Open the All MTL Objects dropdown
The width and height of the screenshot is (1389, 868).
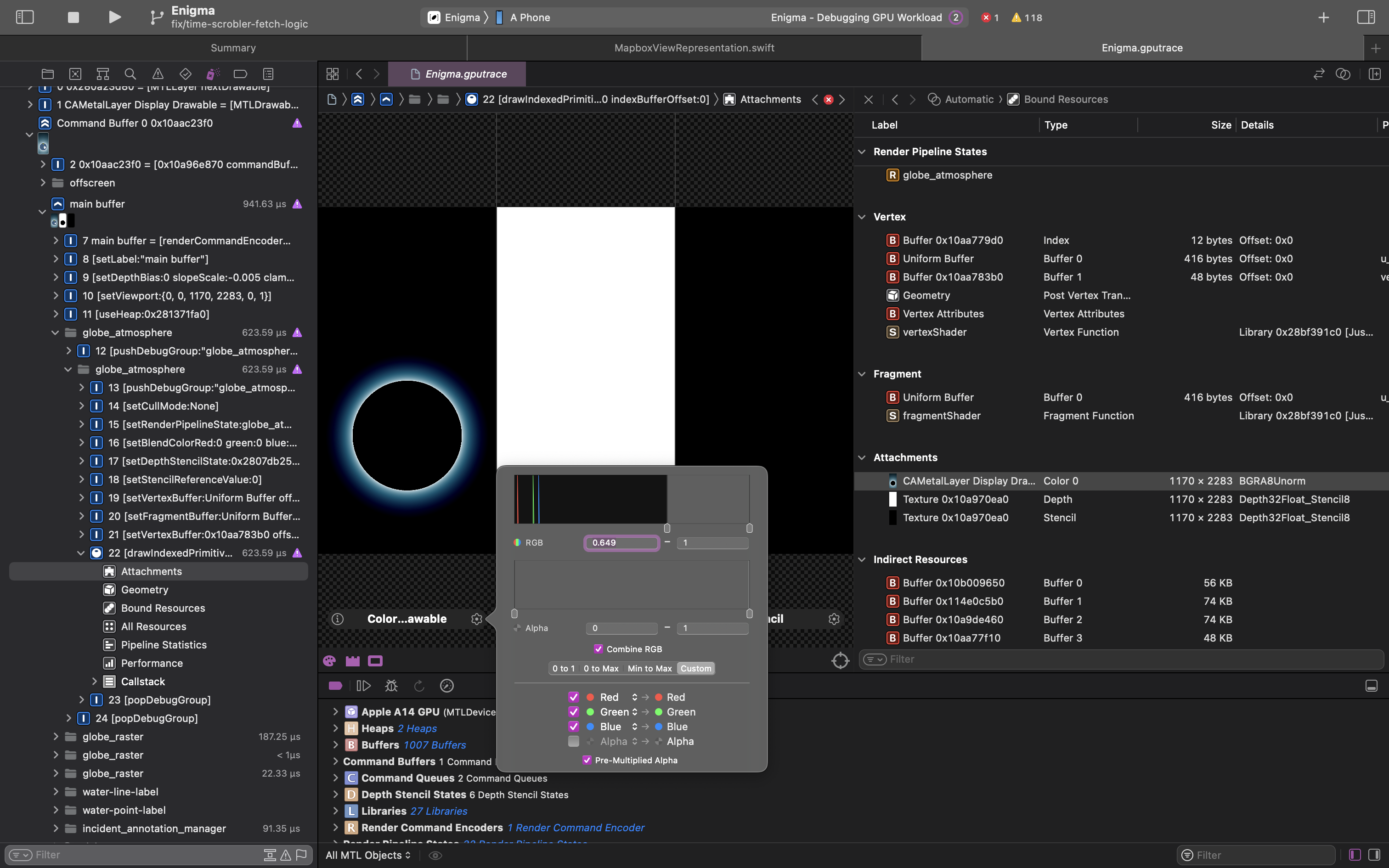368,855
